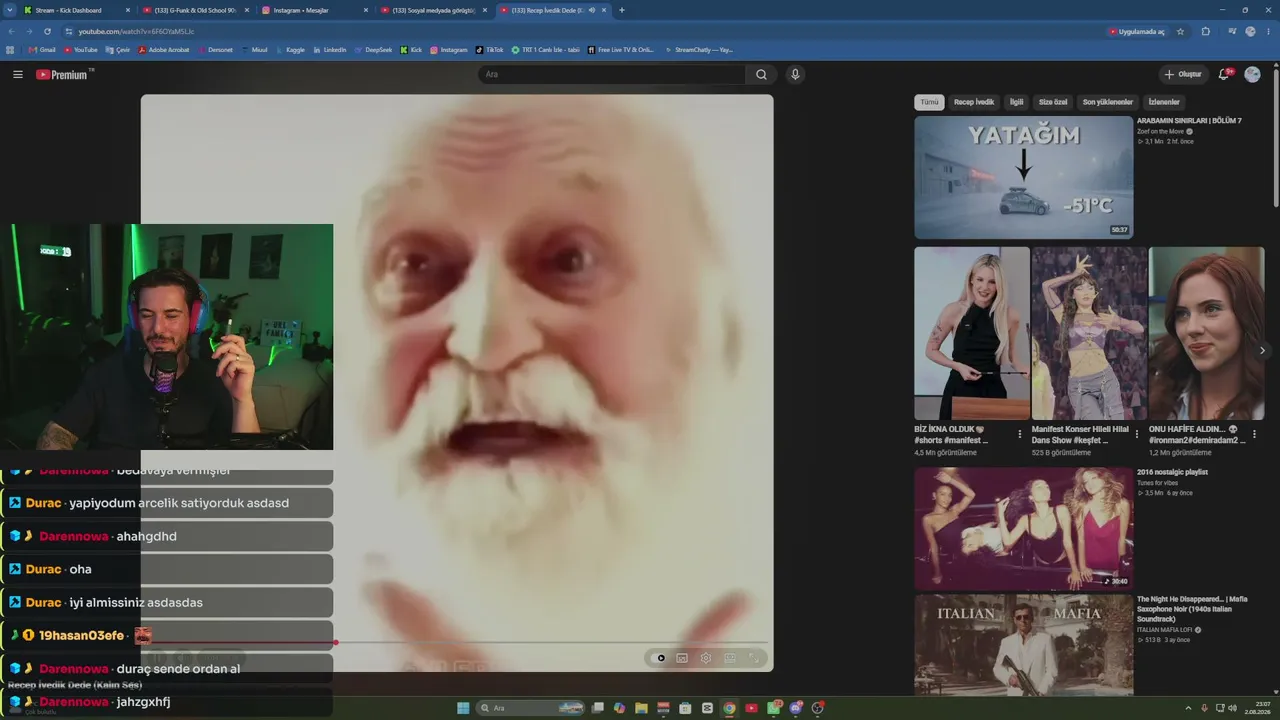This screenshot has width=1280, height=720.
Task: Open YouTube notifications bell
Action: (x=1224, y=74)
